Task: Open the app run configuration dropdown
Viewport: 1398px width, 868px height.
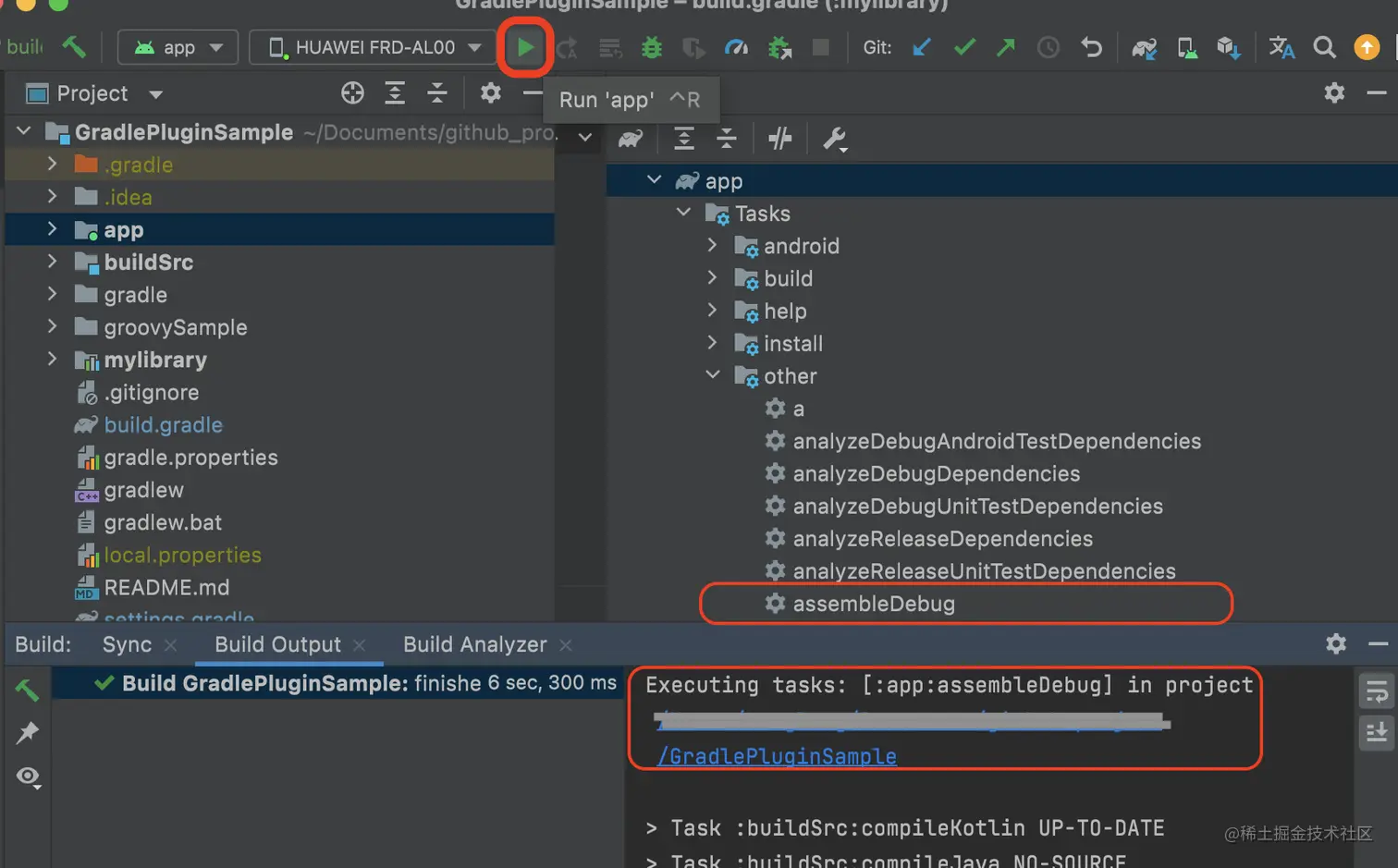Action: [x=178, y=47]
